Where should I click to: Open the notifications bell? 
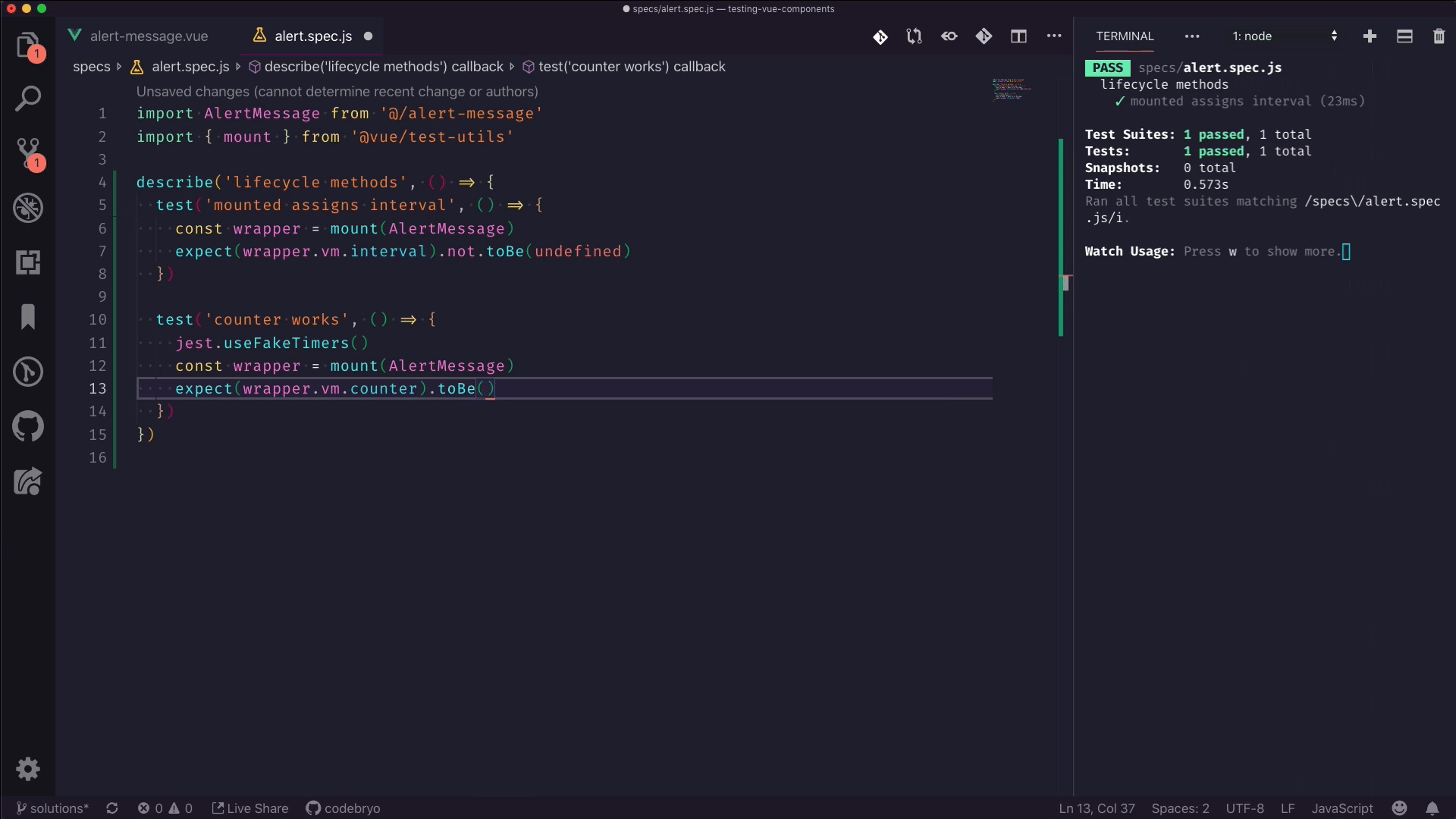(1432, 808)
